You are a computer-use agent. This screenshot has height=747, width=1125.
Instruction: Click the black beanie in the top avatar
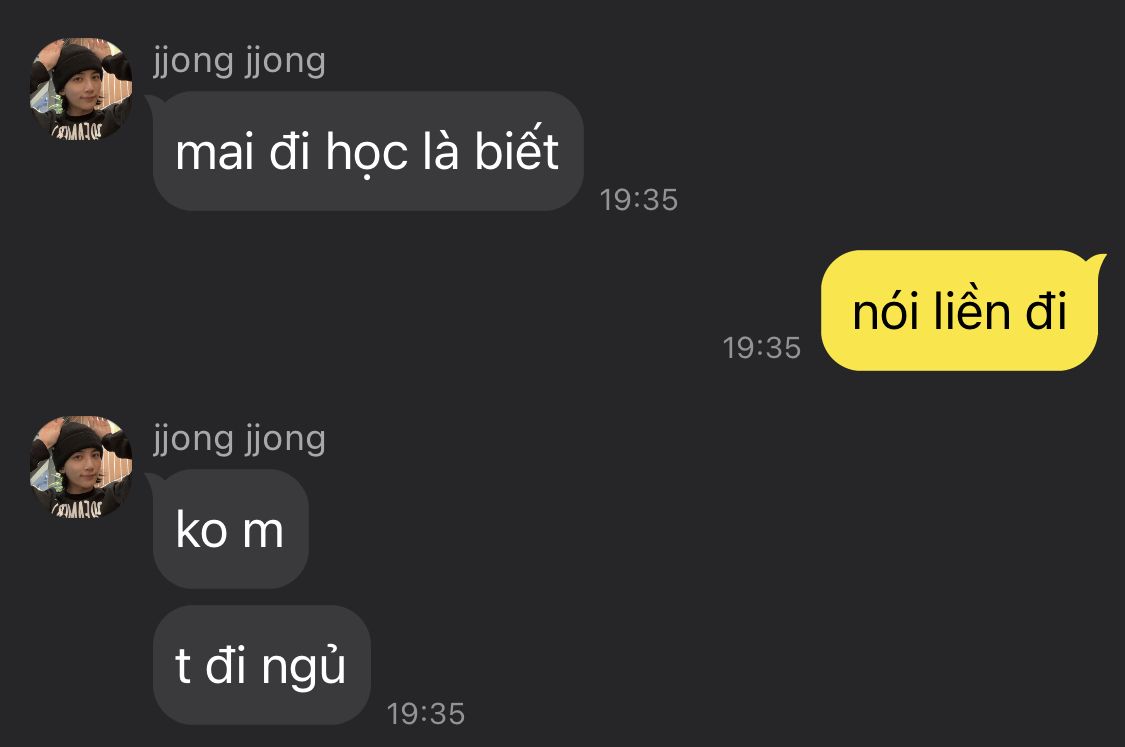pos(77,65)
